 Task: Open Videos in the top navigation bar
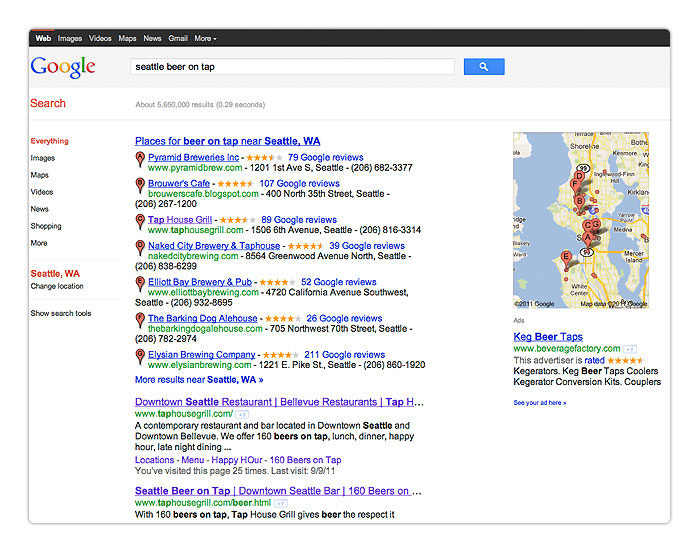pyautogui.click(x=100, y=38)
